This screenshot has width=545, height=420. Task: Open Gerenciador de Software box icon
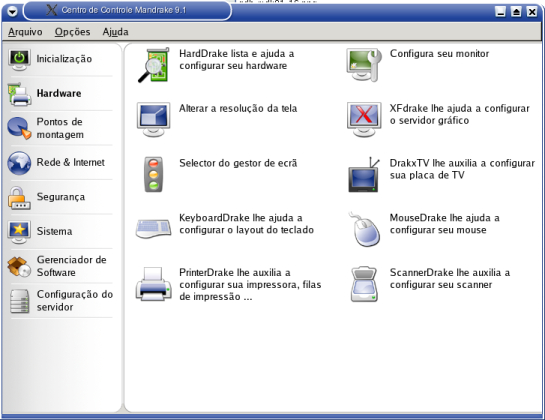[19, 266]
